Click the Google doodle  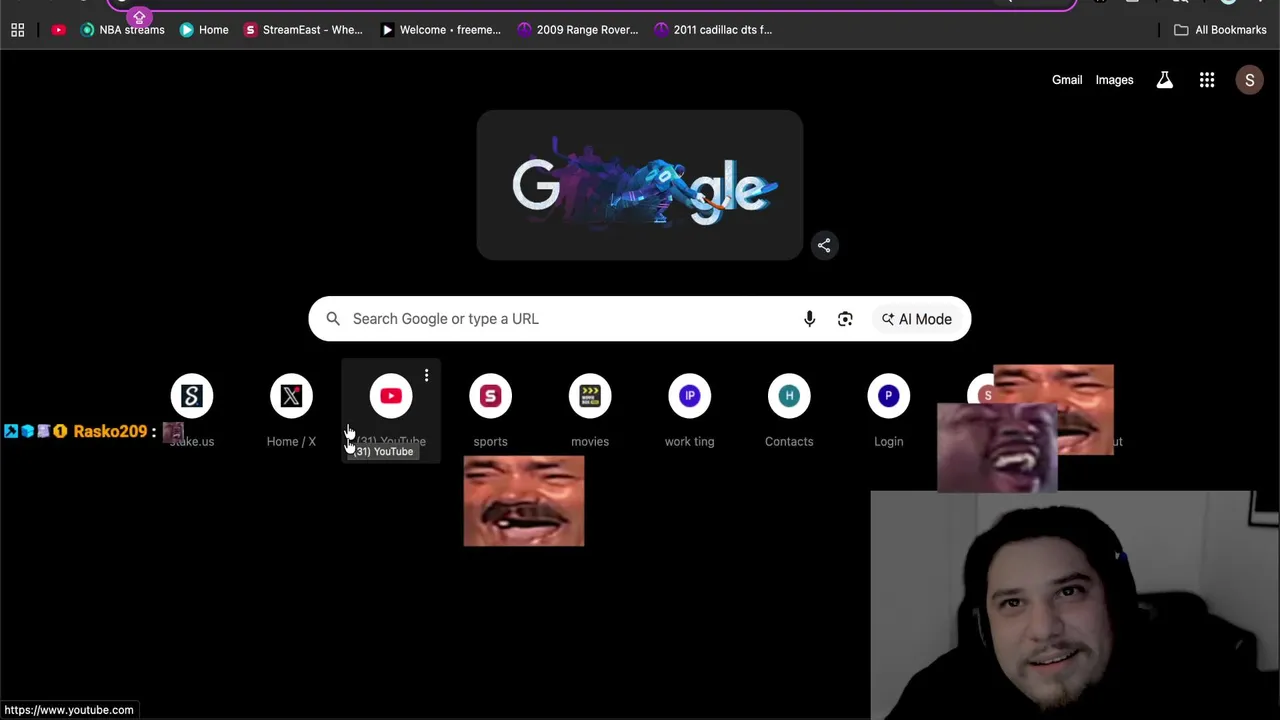[640, 186]
